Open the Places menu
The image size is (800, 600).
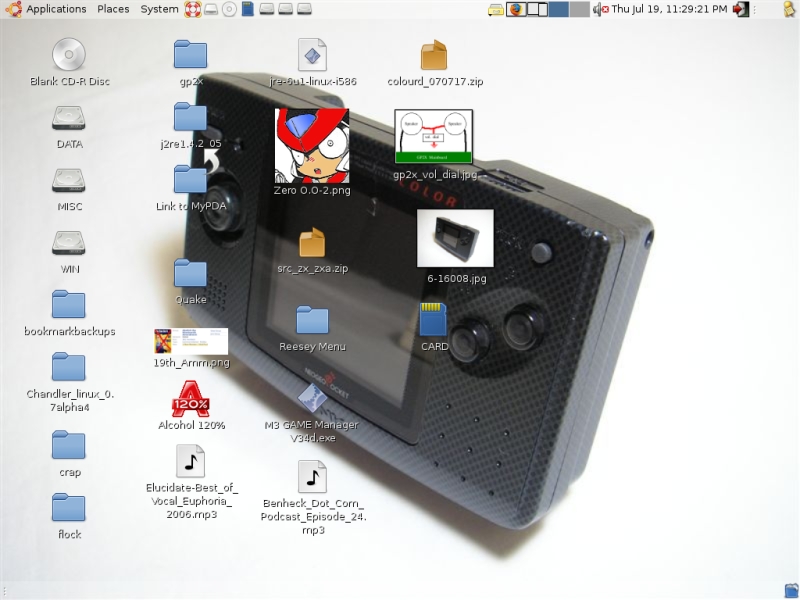pos(113,9)
